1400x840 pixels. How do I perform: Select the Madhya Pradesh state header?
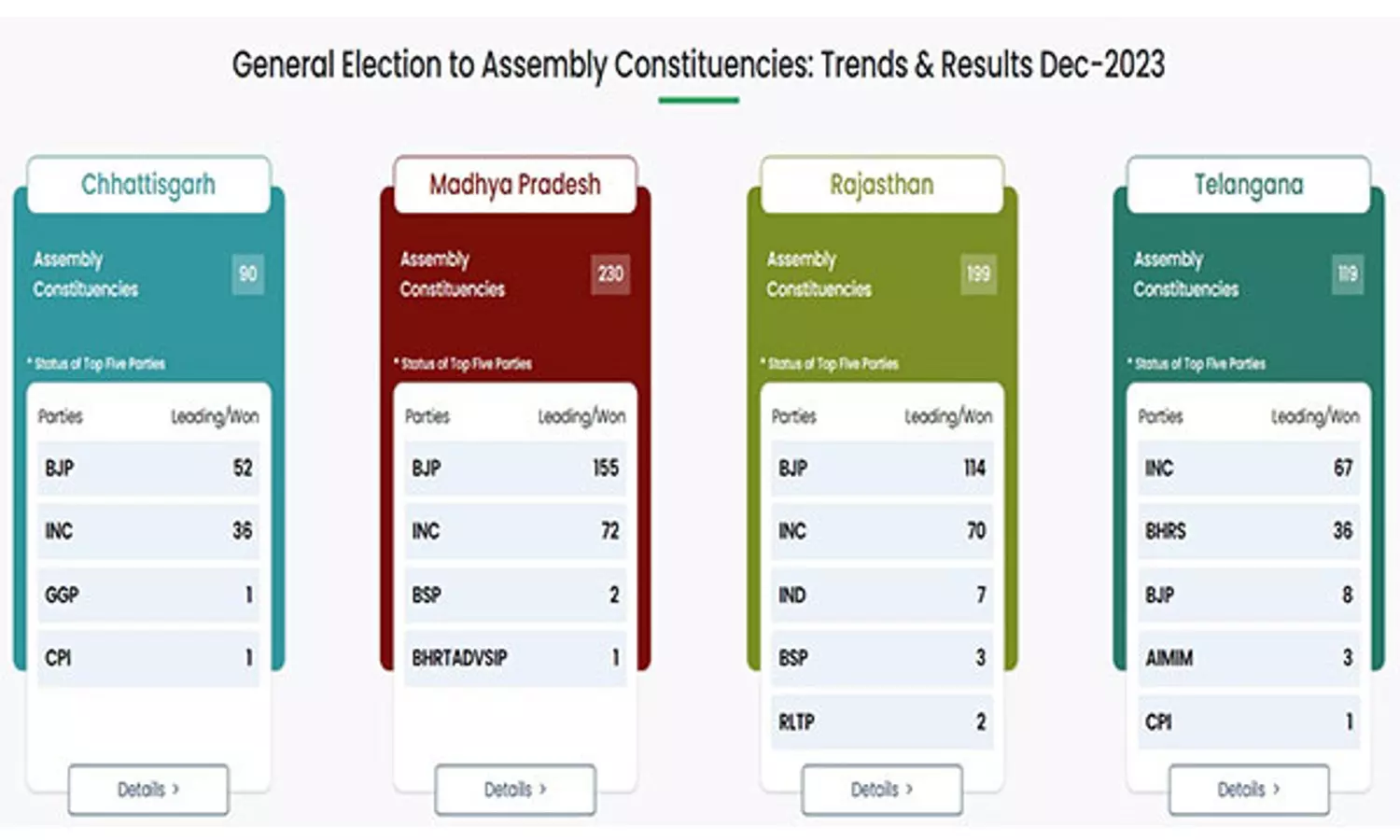click(x=515, y=185)
